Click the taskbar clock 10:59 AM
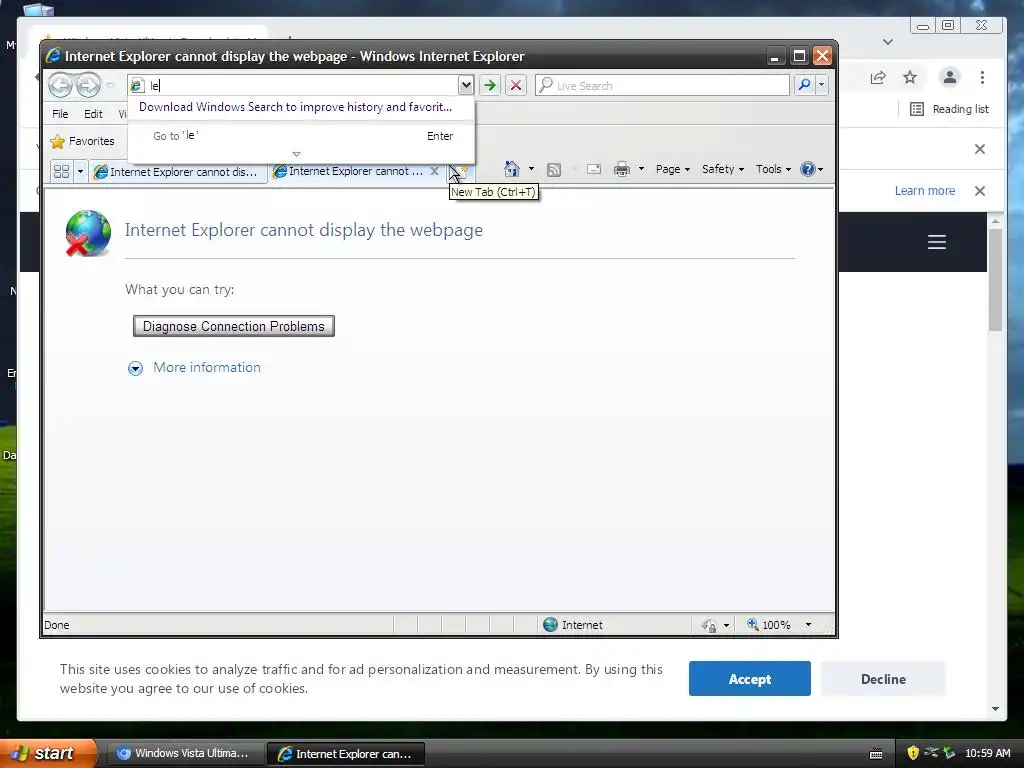Screen dimensions: 1024x768 click(987, 753)
